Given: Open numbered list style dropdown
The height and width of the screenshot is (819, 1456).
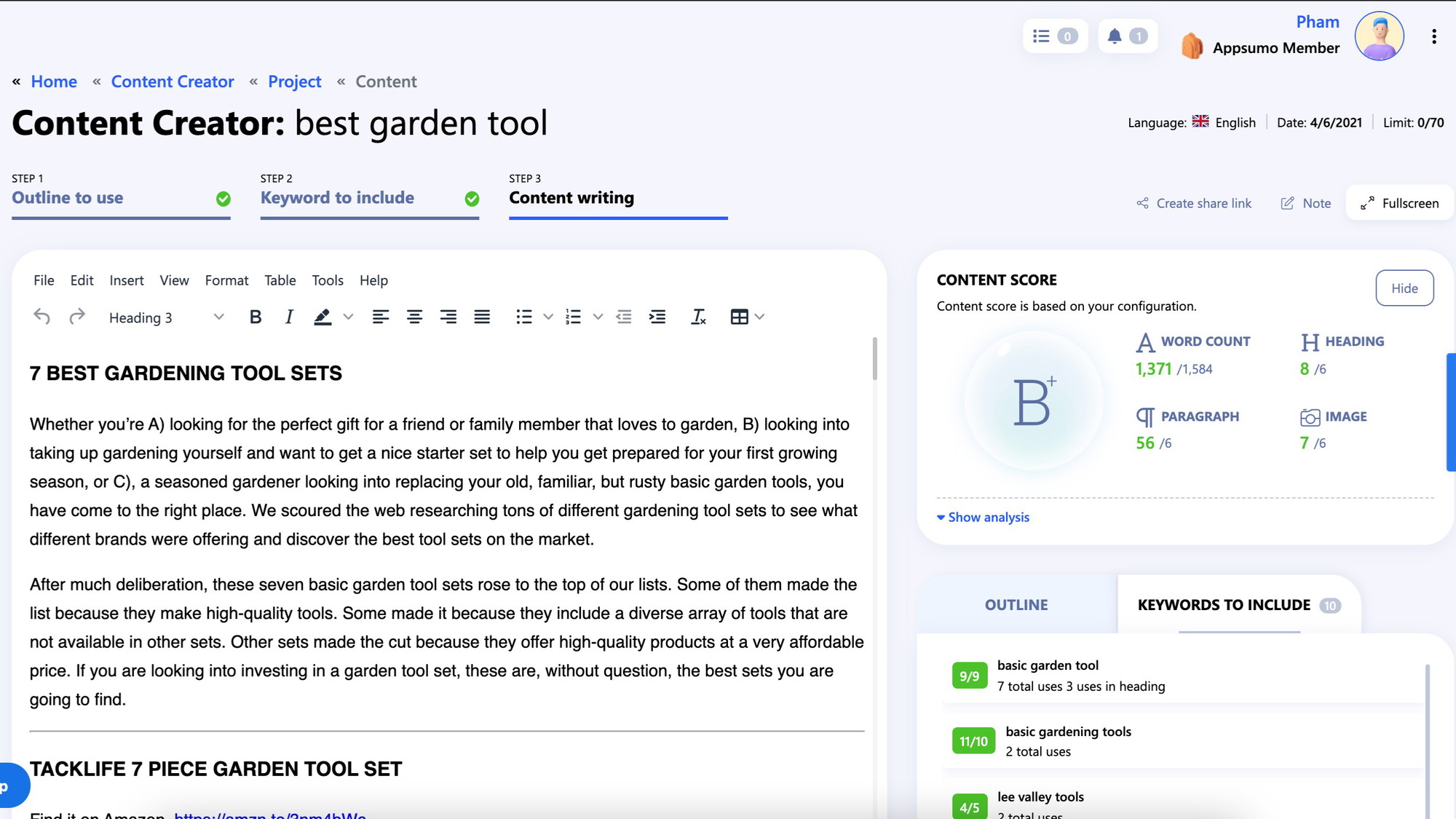Looking at the screenshot, I should click(x=598, y=317).
